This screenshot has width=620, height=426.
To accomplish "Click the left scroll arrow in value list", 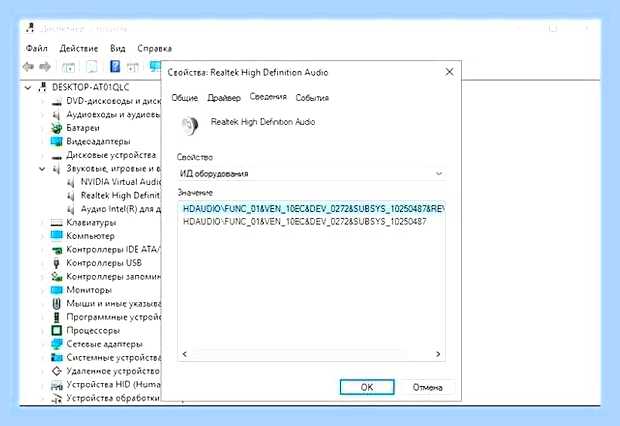I will tap(185, 354).
